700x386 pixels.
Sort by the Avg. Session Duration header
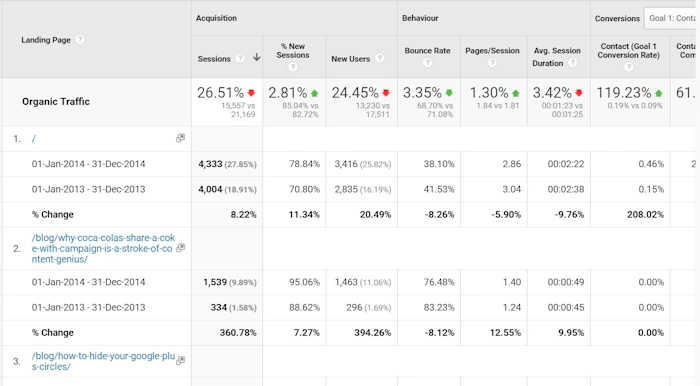(557, 57)
